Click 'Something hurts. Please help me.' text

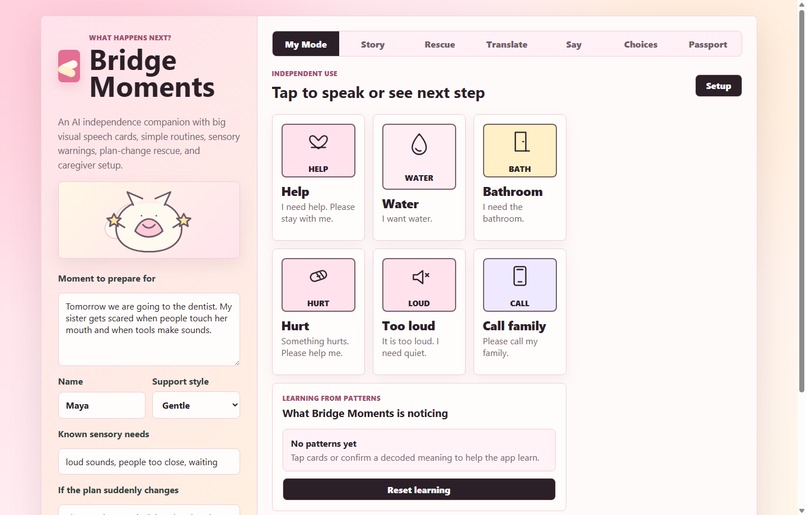(x=315, y=347)
